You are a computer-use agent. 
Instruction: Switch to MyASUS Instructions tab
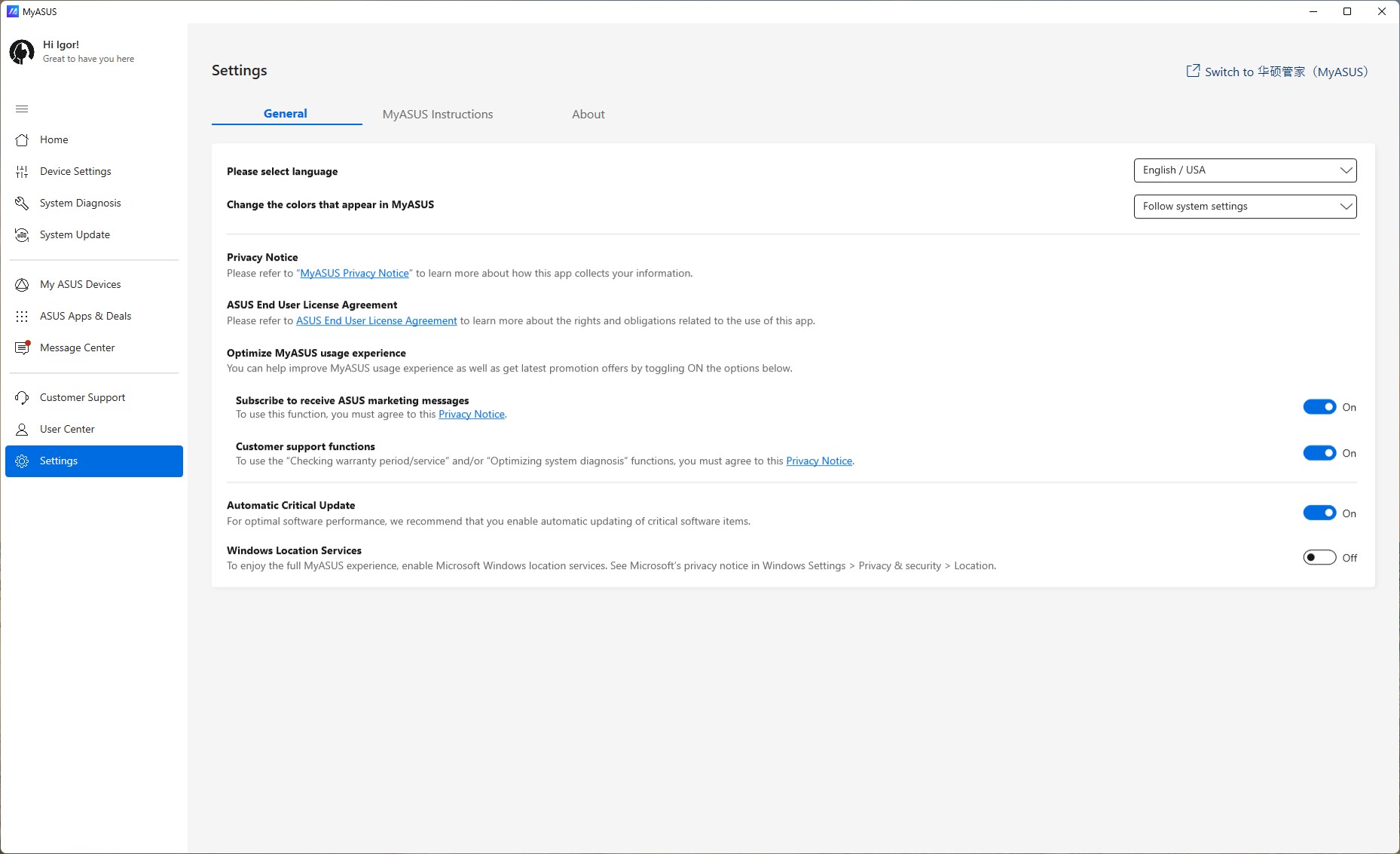(x=438, y=115)
